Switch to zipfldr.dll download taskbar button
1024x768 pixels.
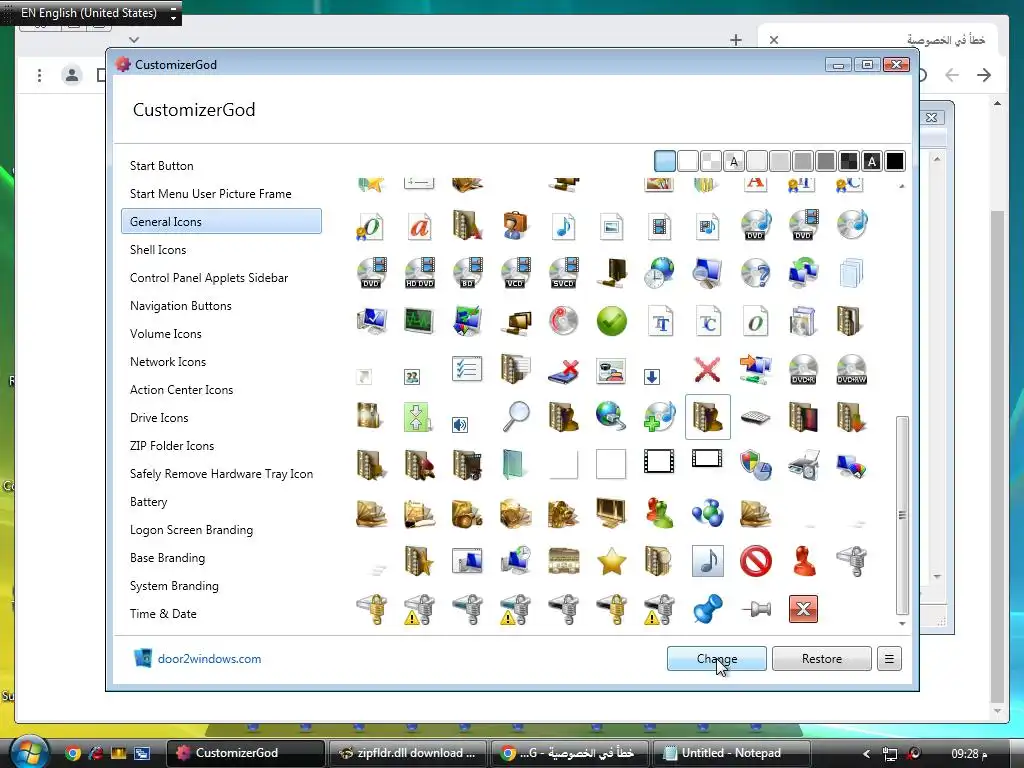point(408,753)
